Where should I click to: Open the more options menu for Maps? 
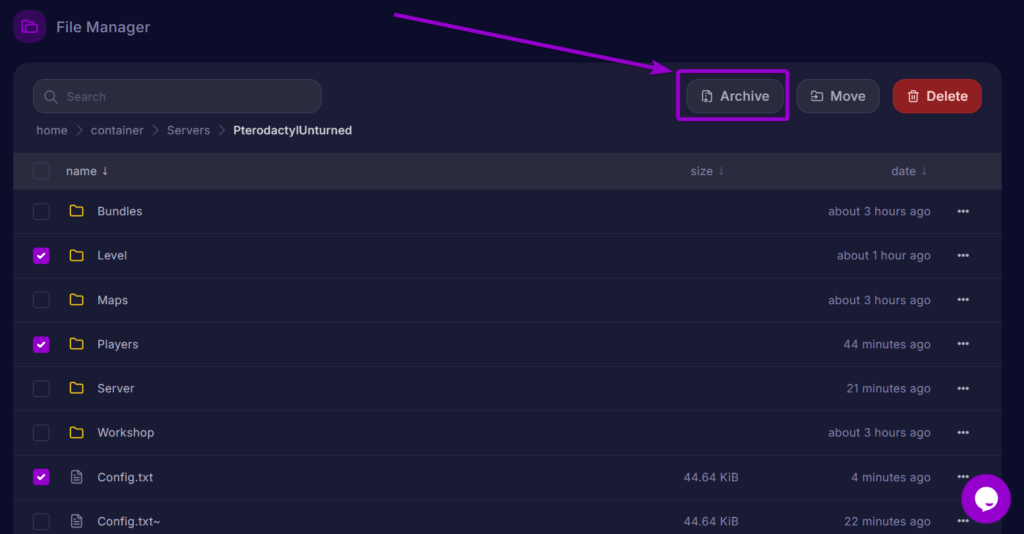[x=963, y=300]
